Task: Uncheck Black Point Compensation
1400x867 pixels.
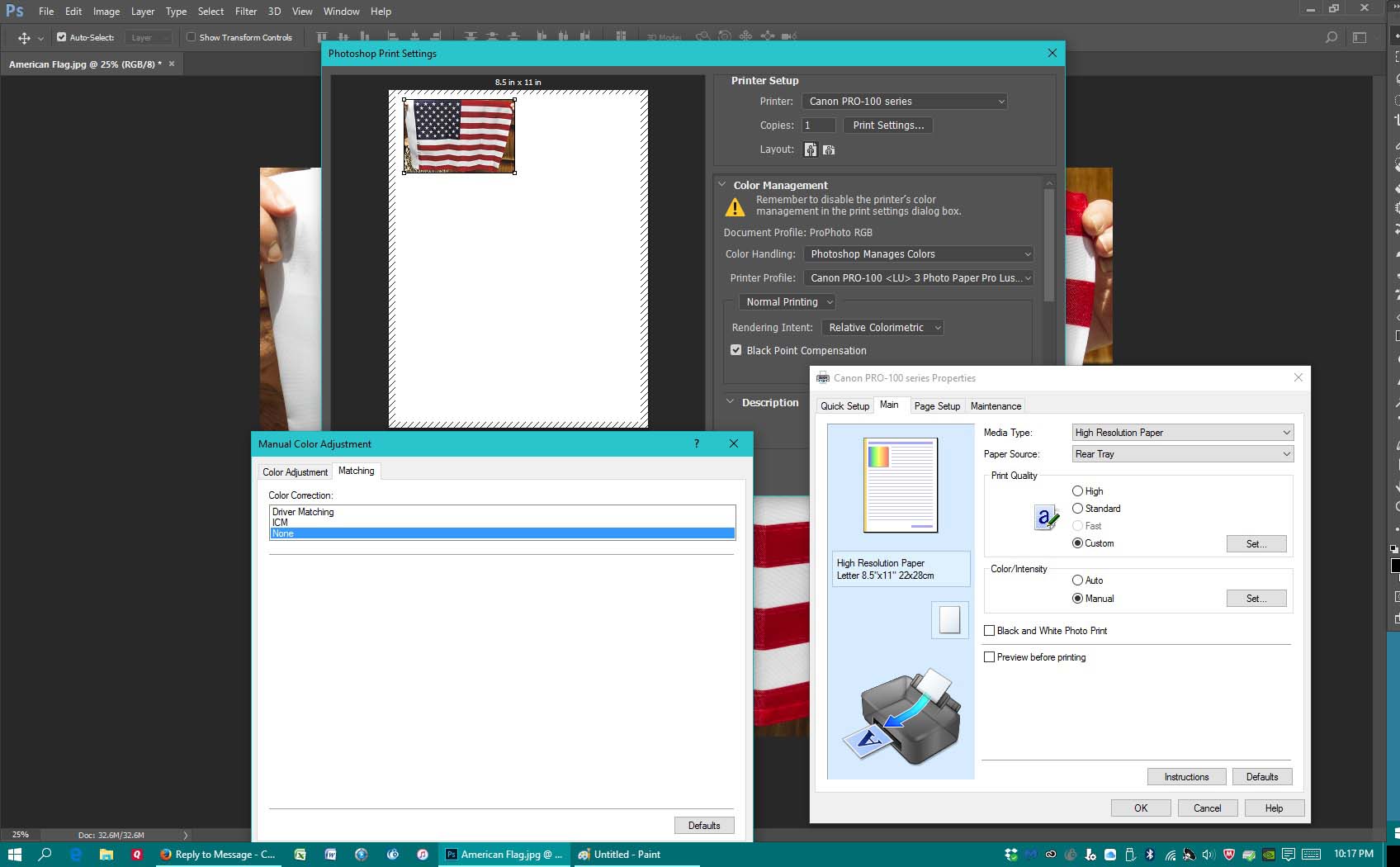Action: pos(735,350)
